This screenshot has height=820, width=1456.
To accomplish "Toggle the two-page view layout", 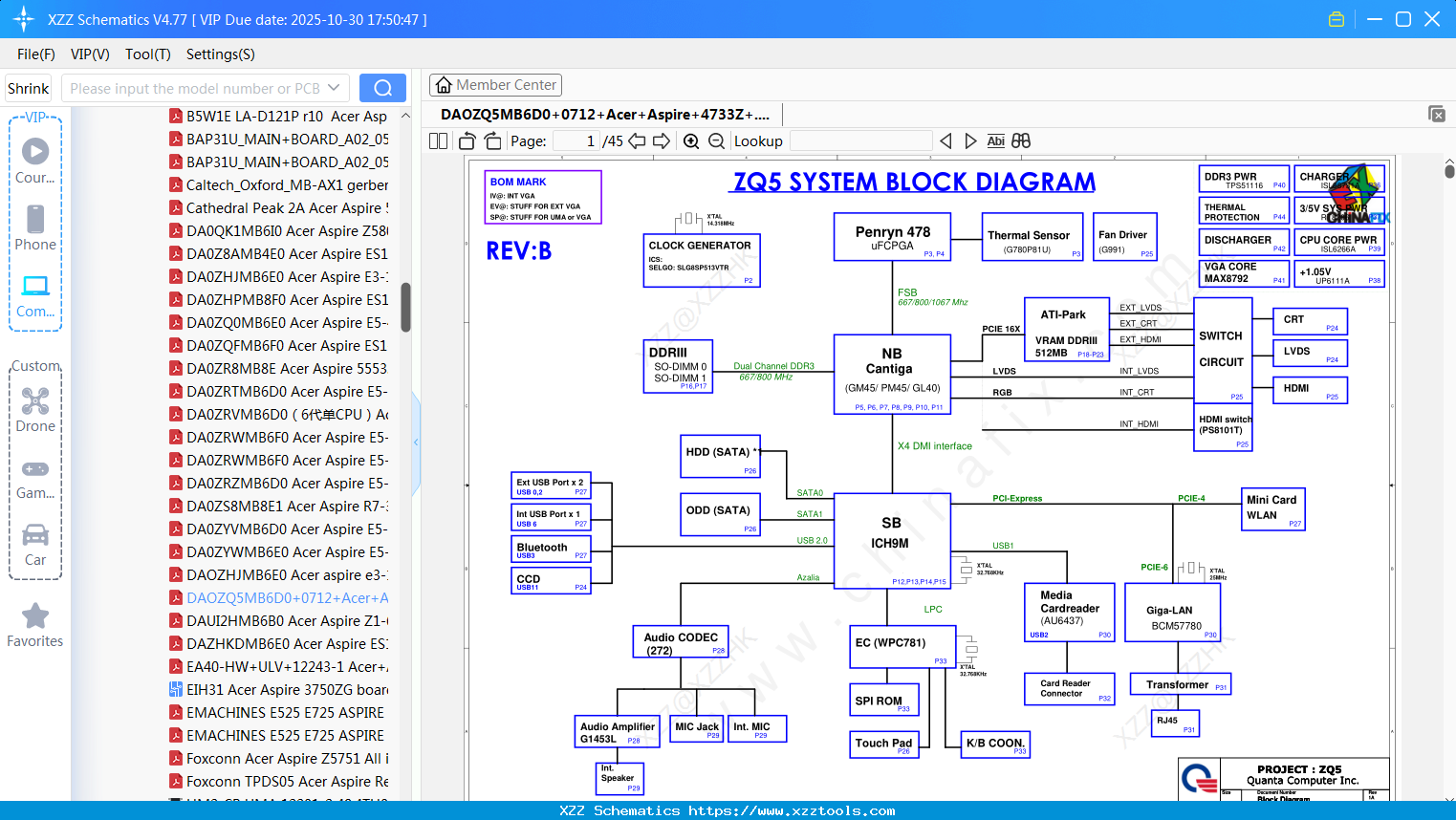I will (x=438, y=140).
